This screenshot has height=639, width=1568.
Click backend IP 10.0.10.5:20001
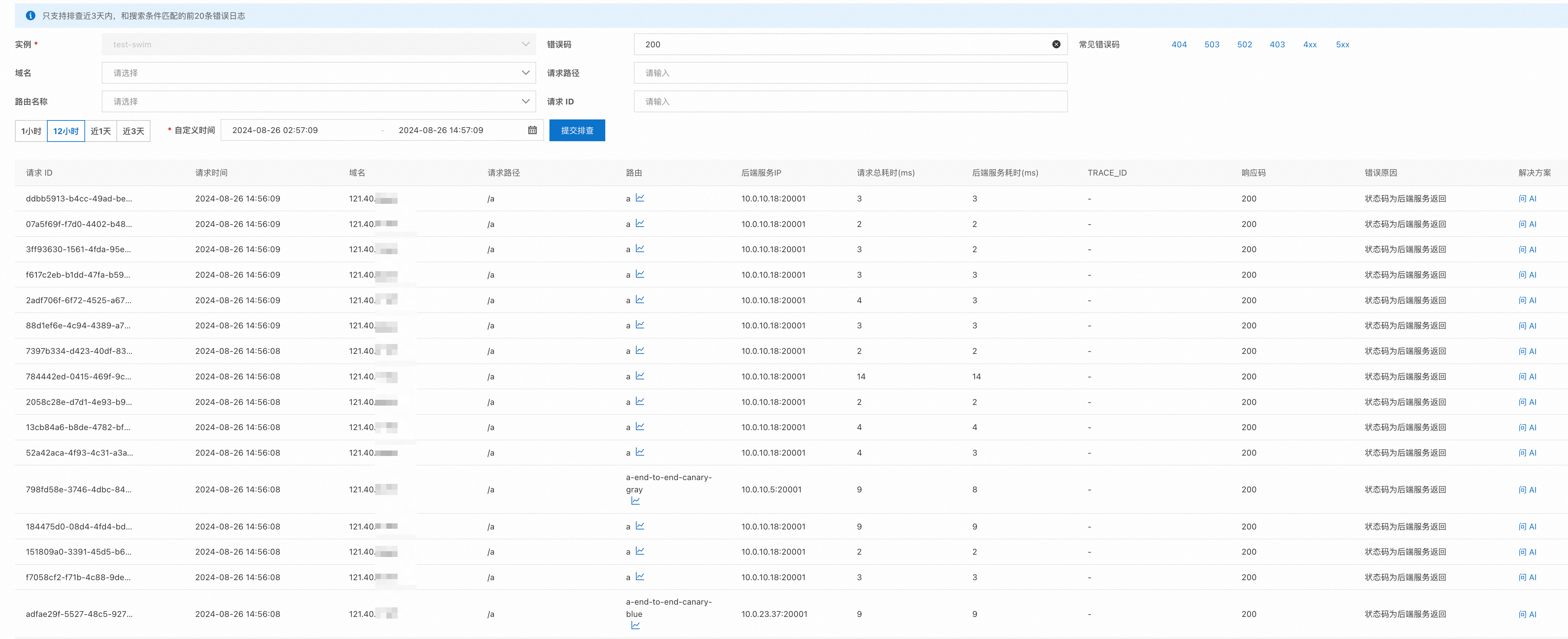771,489
